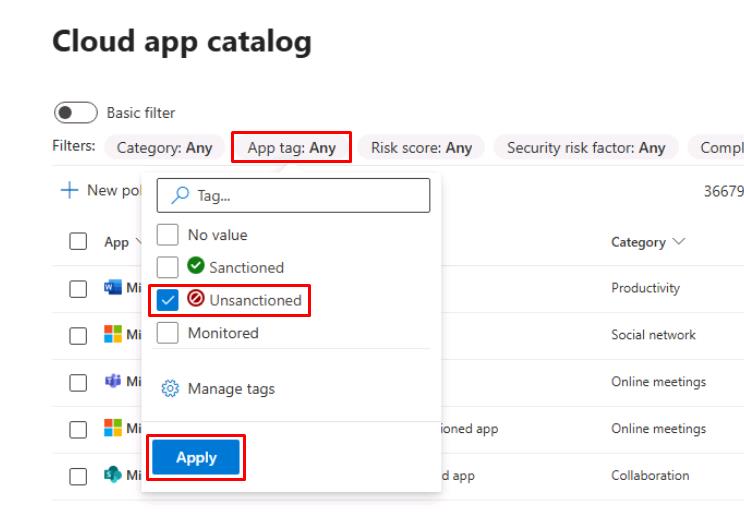Toggle the Basic filter switch
Screen dimensions: 744x512
[75, 113]
